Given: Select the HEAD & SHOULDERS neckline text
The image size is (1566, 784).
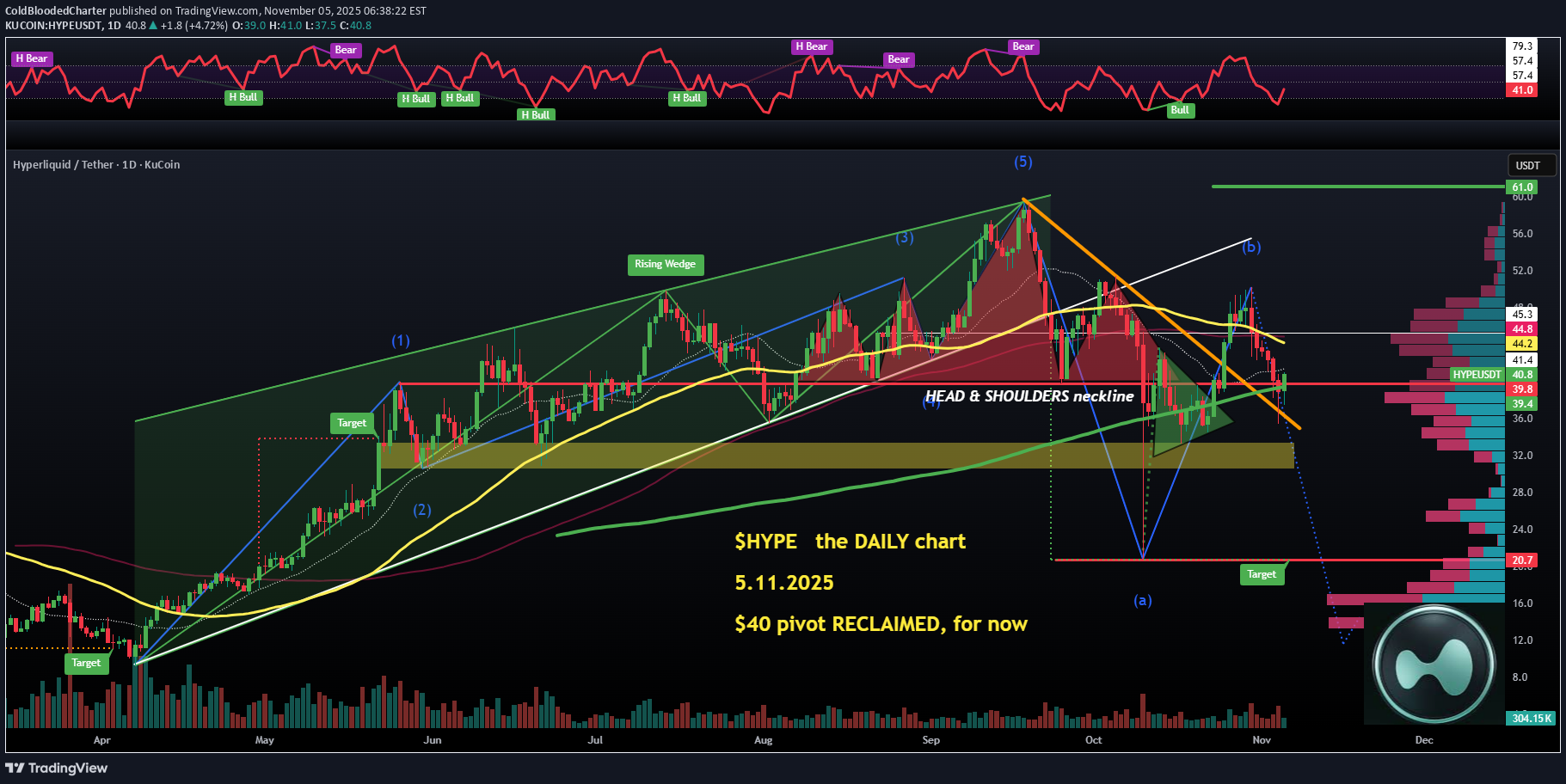Looking at the screenshot, I should [1029, 396].
